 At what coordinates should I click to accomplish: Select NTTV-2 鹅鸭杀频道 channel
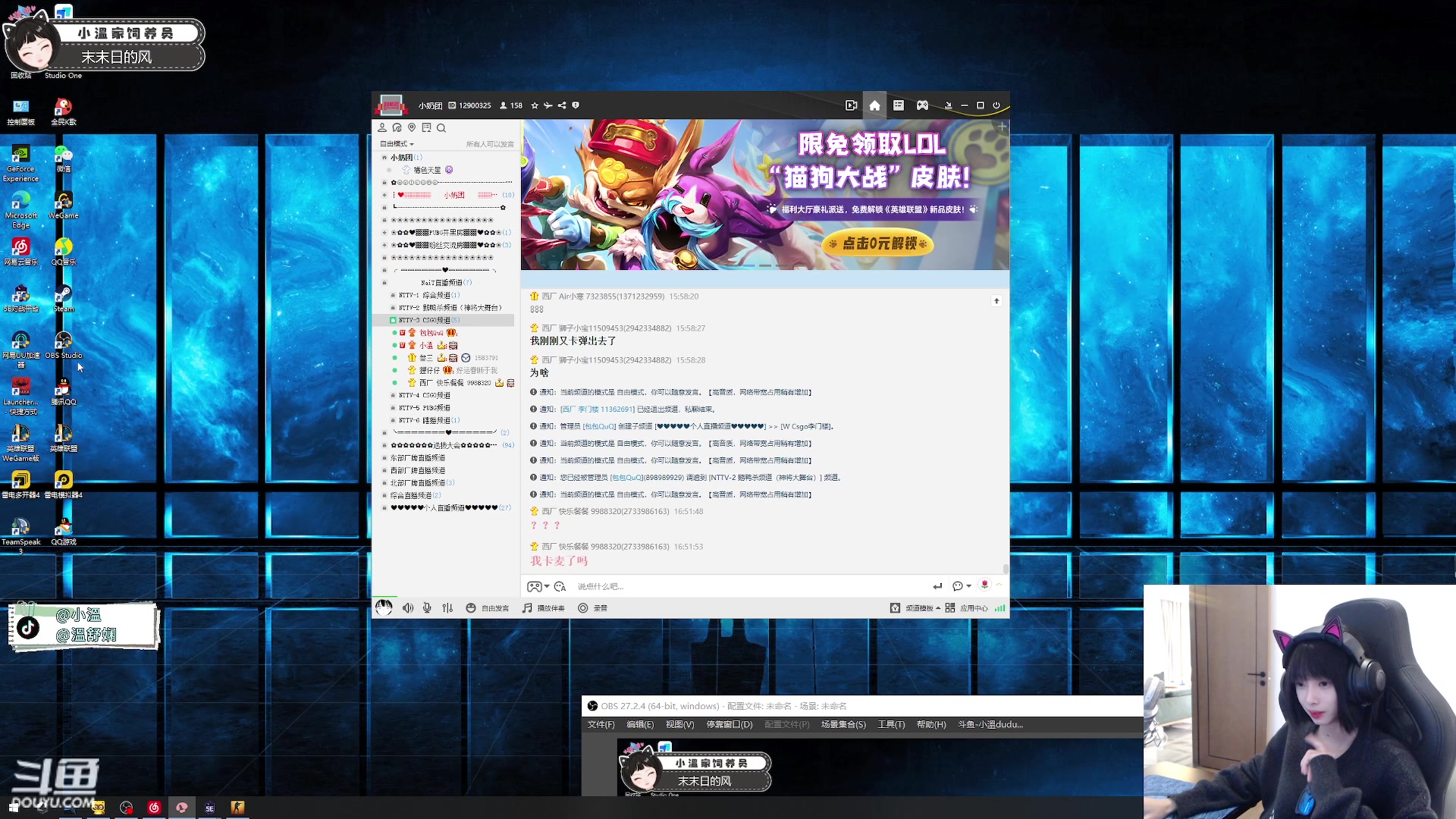[x=450, y=308]
